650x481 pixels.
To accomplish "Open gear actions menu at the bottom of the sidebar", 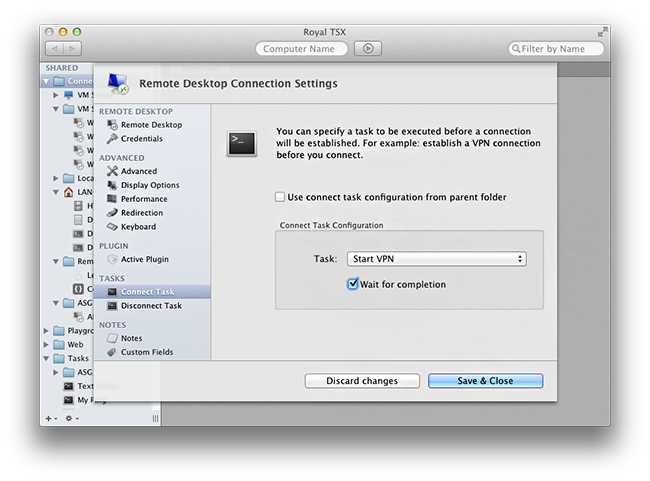I will pyautogui.click(x=72, y=418).
